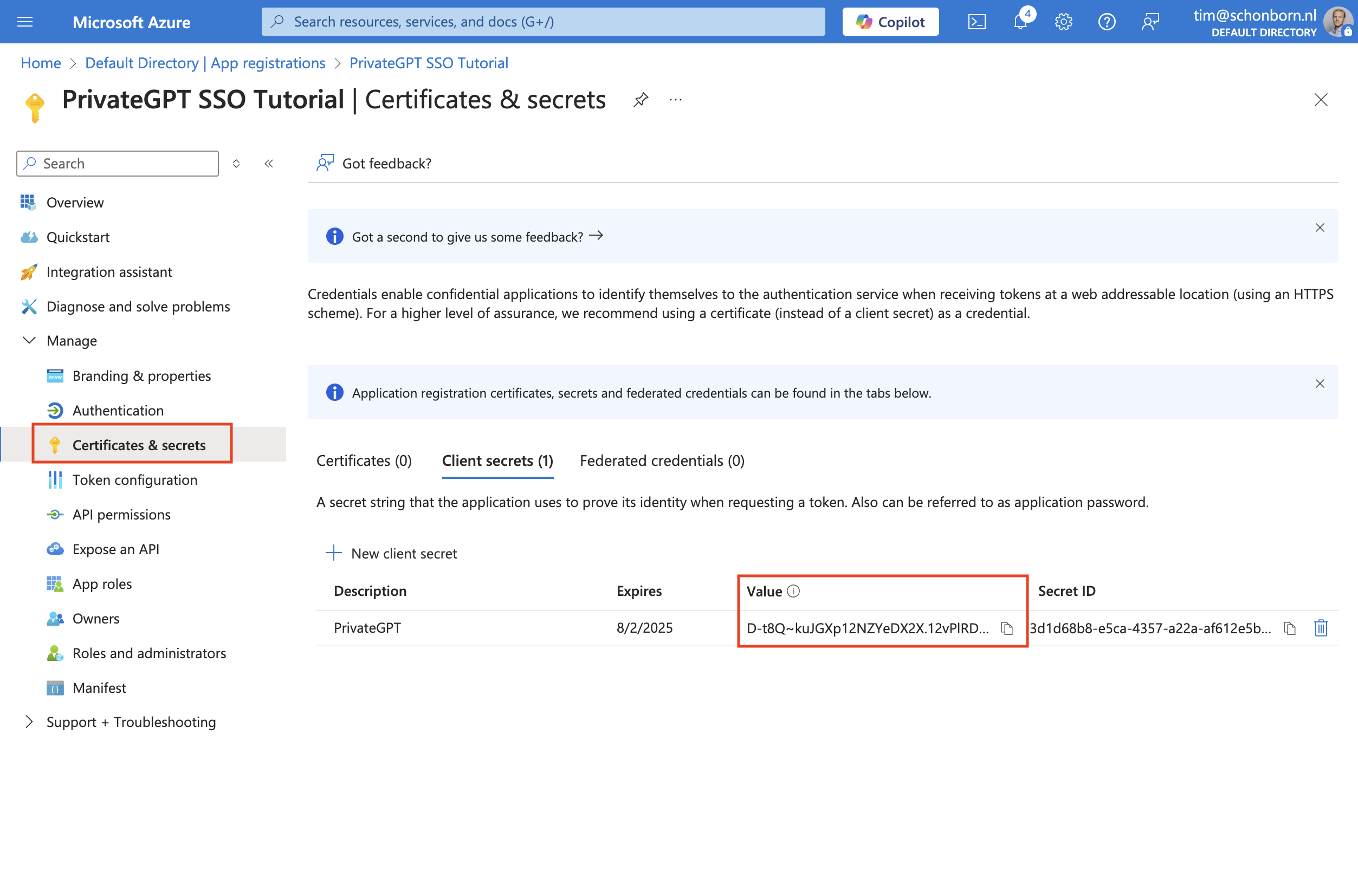Switch to Client secrets (1) tab
This screenshot has width=1358, height=896.
pyautogui.click(x=497, y=460)
